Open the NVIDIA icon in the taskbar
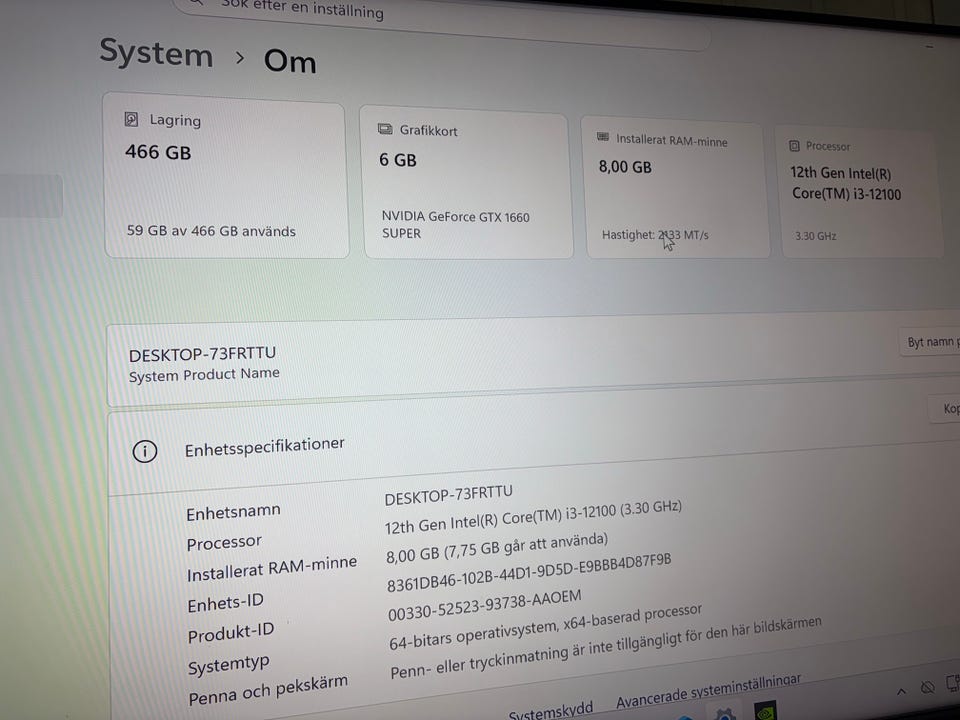 coord(765,711)
